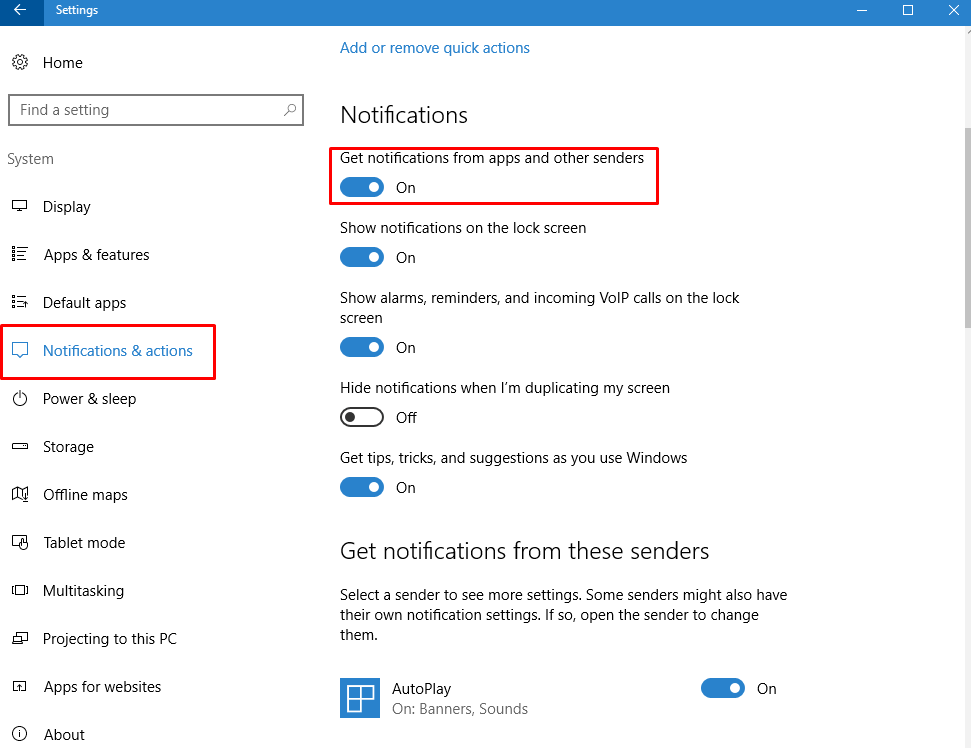Click the Display monitor icon
Image resolution: width=971 pixels, height=748 pixels.
(20, 206)
